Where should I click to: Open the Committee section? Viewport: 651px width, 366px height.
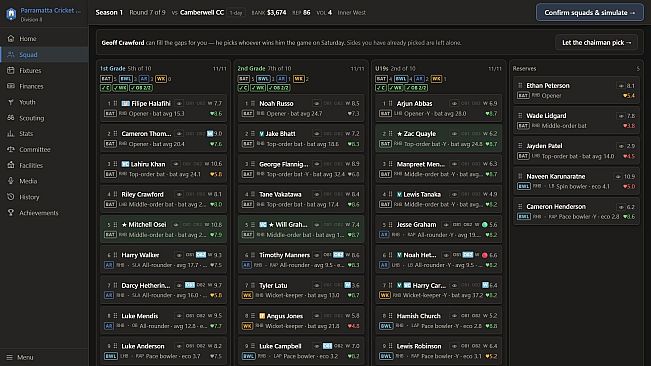tap(44, 149)
